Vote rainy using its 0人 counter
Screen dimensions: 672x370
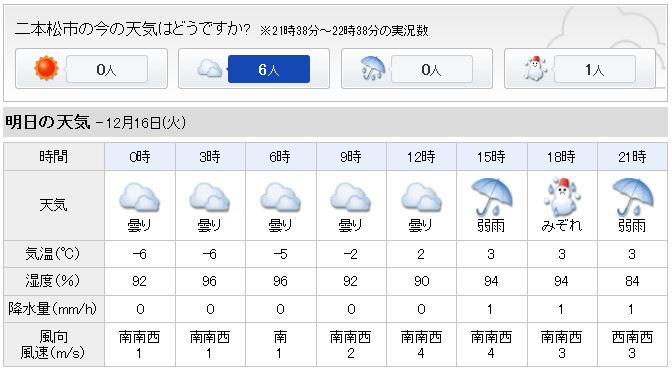point(432,69)
